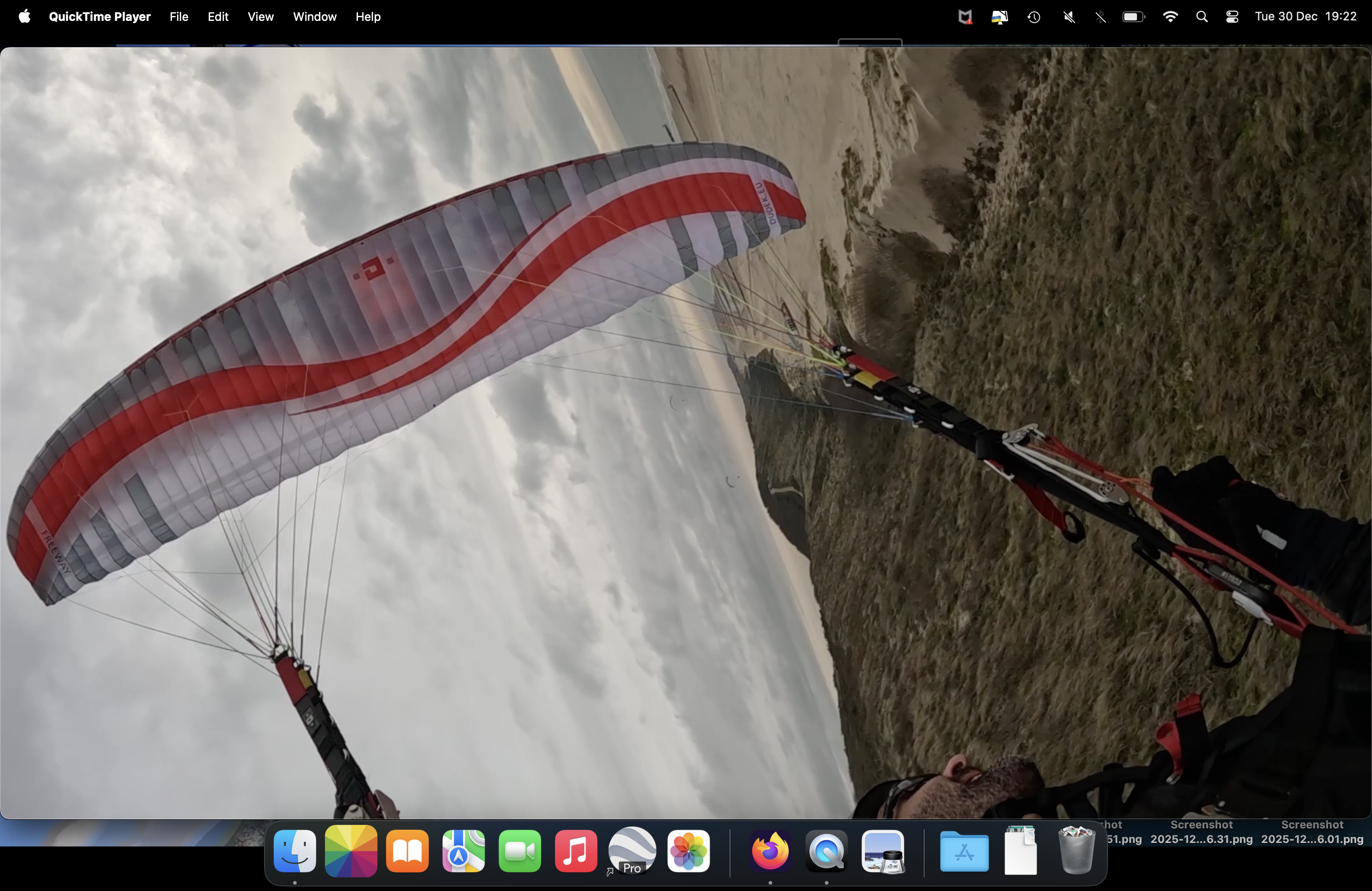Open Maps from the dock
Image resolution: width=1372 pixels, height=891 pixels.
coord(464,851)
